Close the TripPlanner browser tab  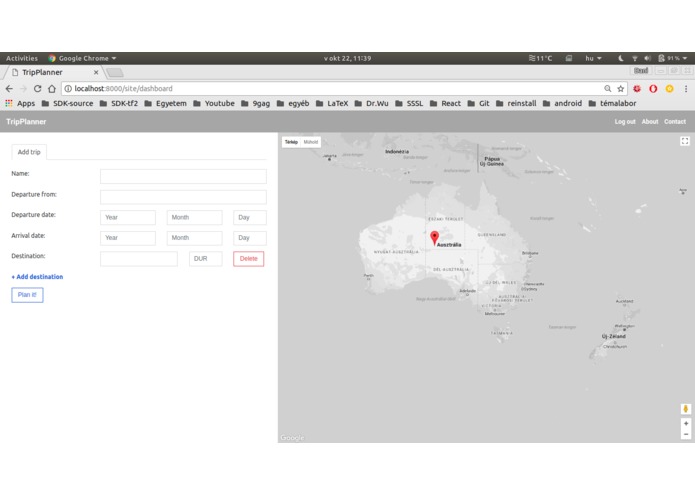point(96,72)
